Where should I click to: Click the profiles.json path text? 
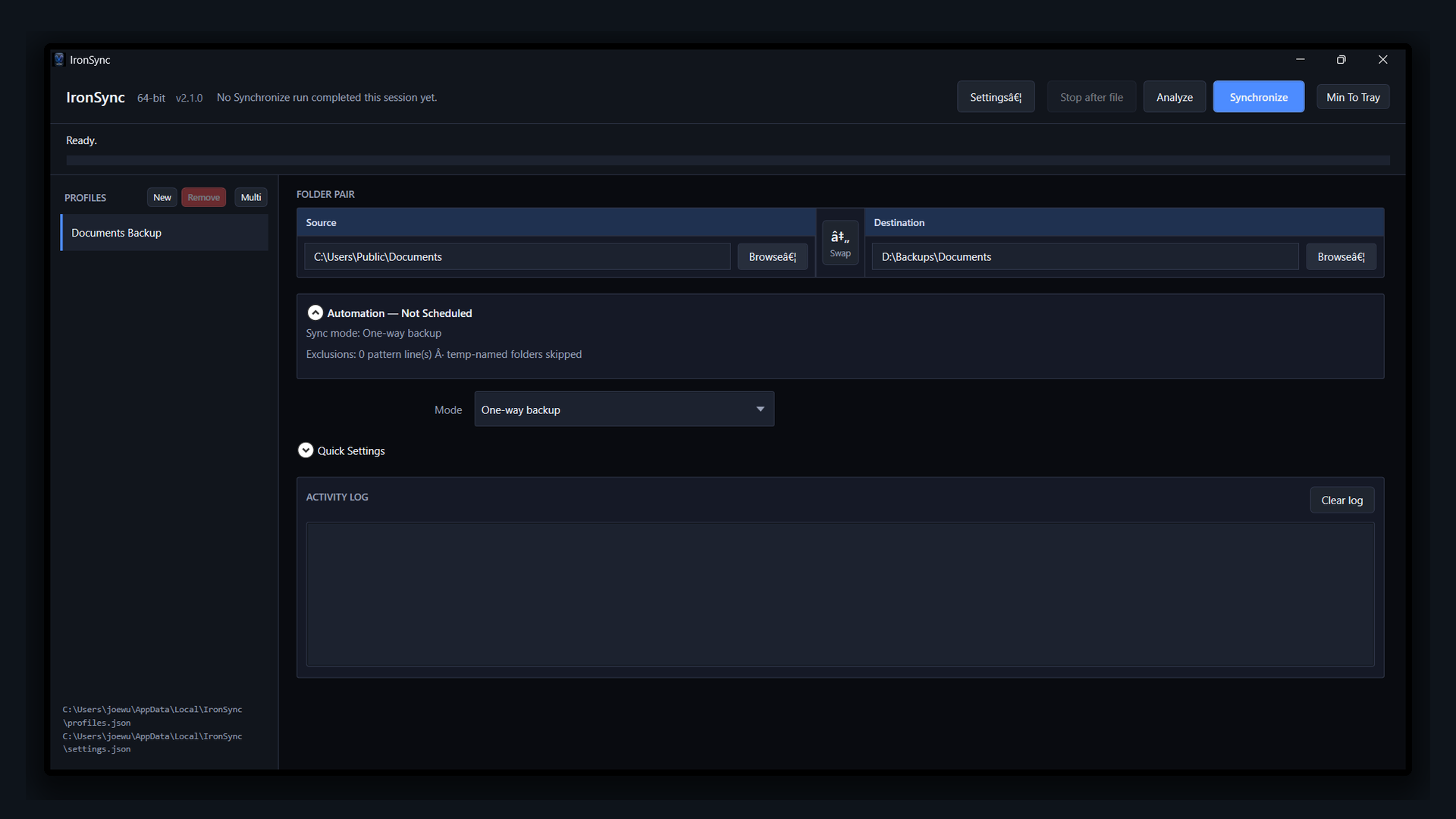152,716
